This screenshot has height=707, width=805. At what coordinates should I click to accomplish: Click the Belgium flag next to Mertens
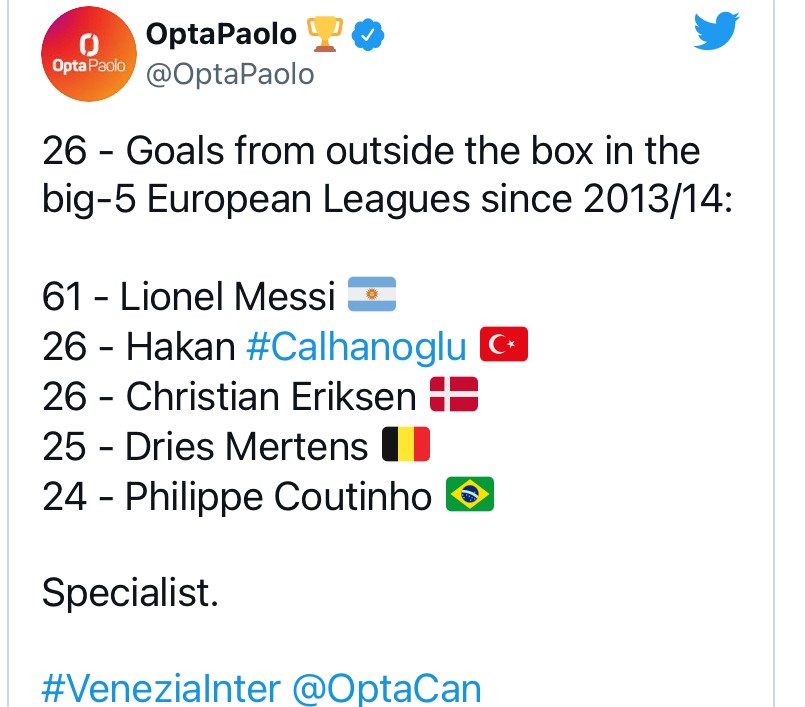(406, 446)
